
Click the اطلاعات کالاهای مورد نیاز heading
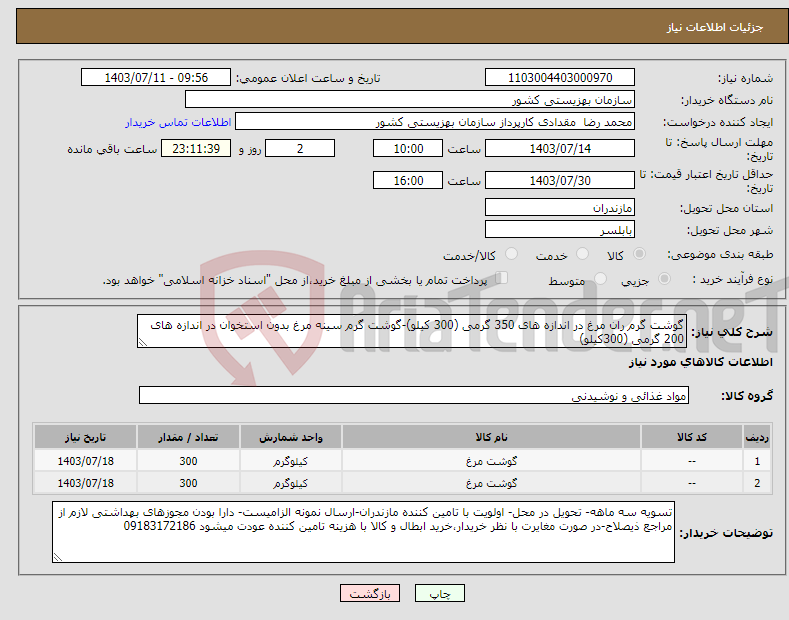pyautogui.click(x=700, y=362)
